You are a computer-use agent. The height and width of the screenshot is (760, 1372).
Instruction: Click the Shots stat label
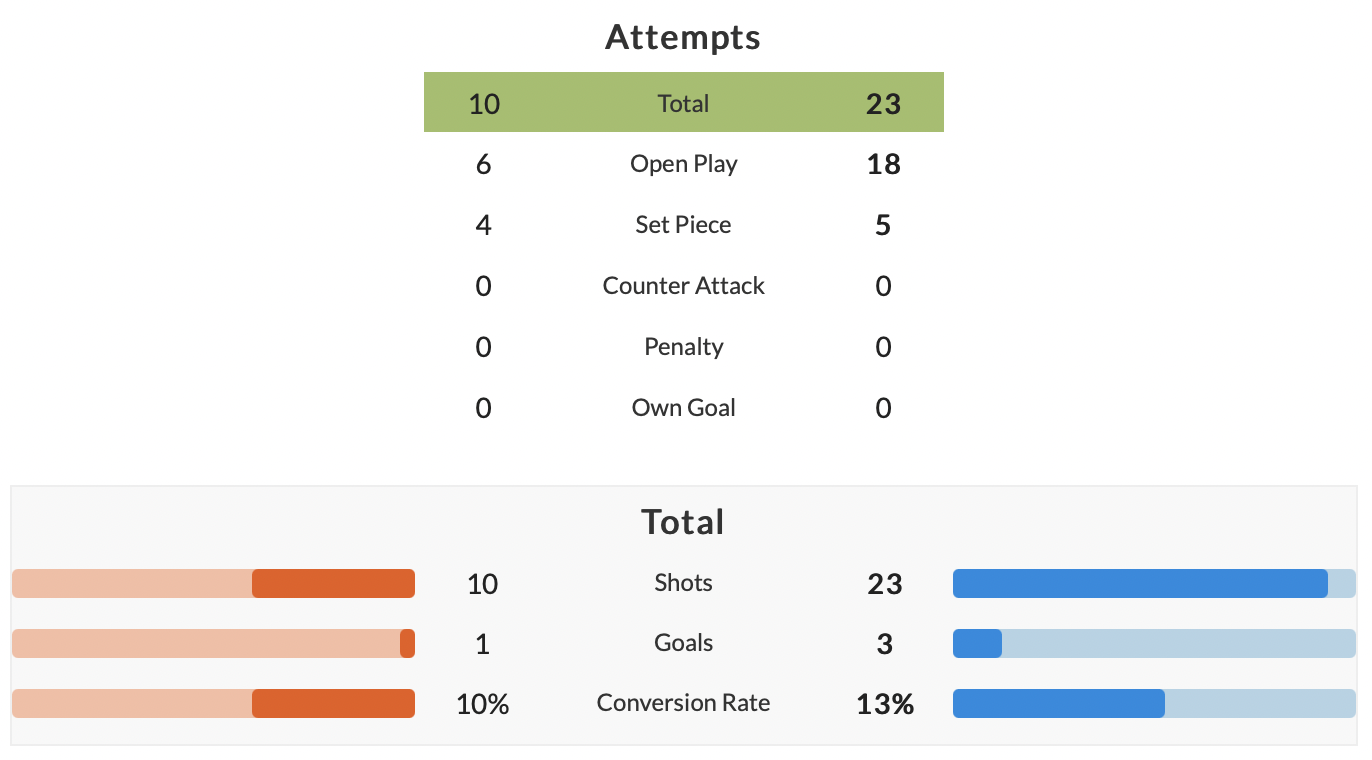tap(683, 583)
